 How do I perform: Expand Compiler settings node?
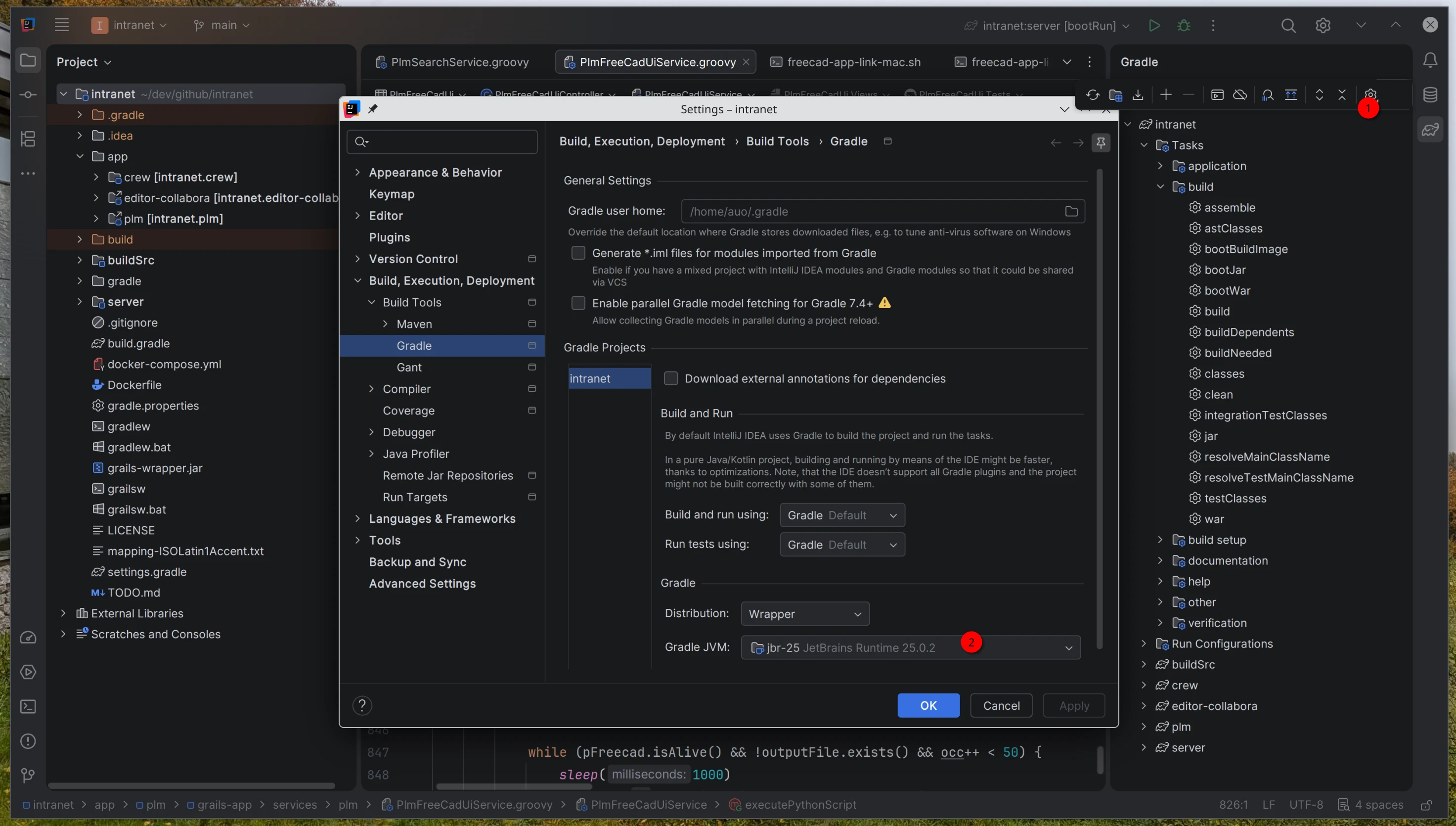click(x=371, y=389)
